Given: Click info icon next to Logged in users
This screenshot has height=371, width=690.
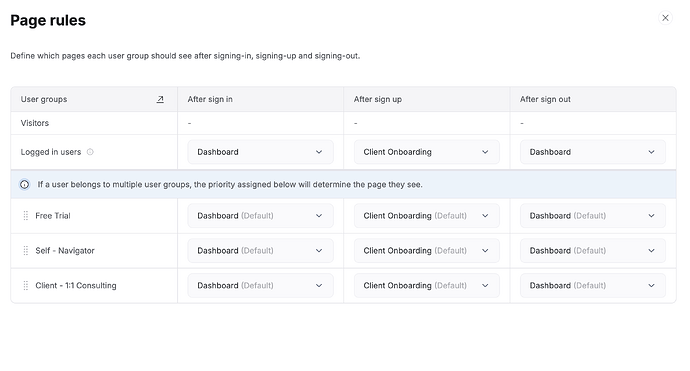Looking at the screenshot, I should (x=90, y=152).
